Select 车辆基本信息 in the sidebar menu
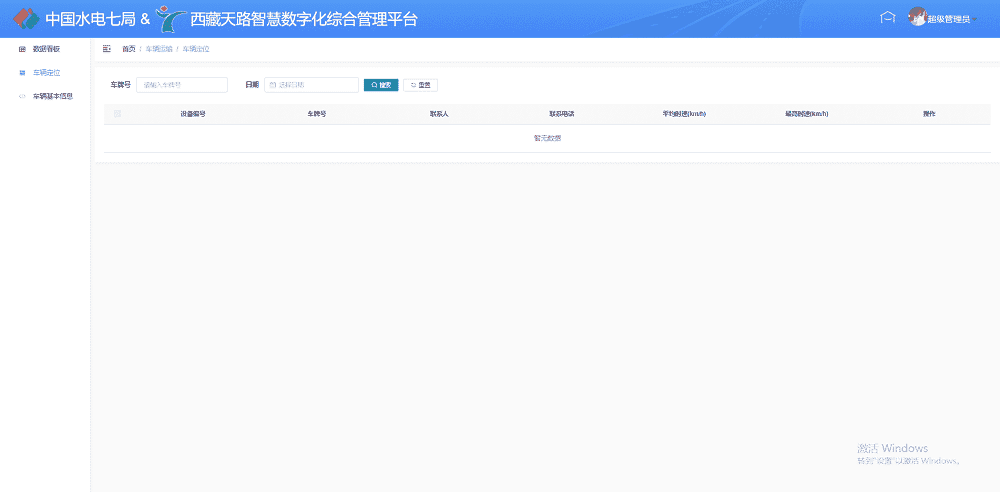 click(x=53, y=96)
